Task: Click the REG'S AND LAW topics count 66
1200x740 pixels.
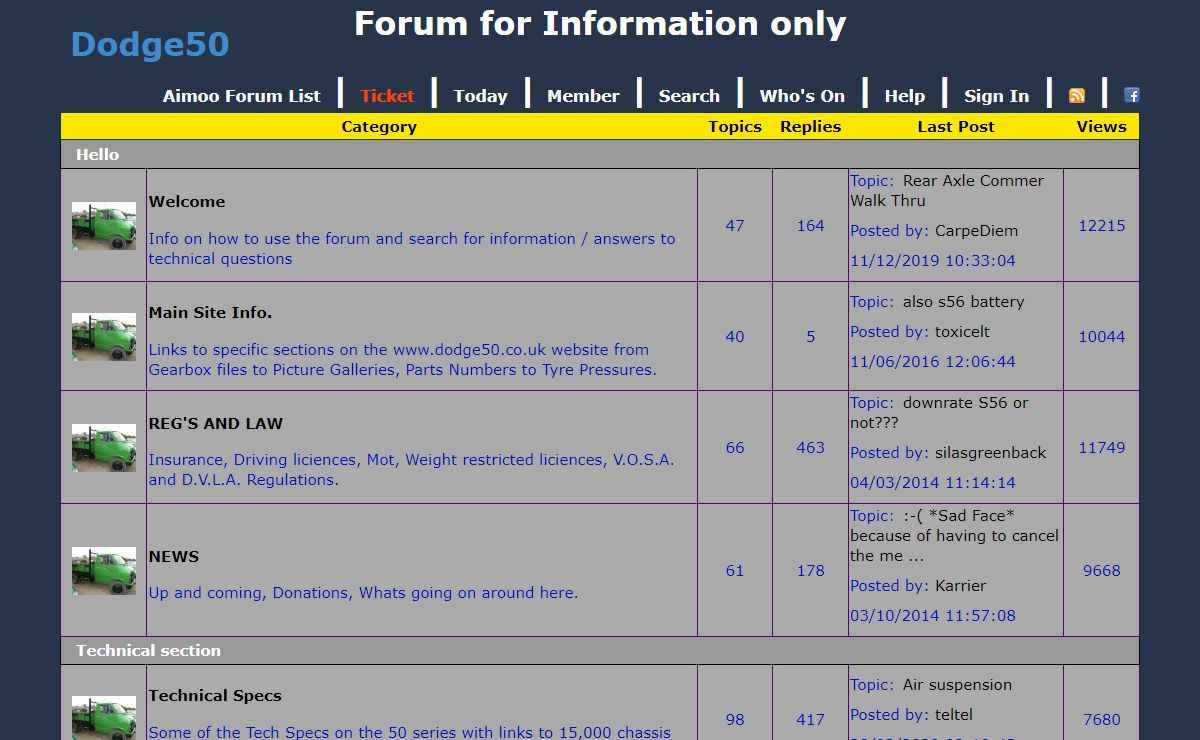Action: pos(735,447)
